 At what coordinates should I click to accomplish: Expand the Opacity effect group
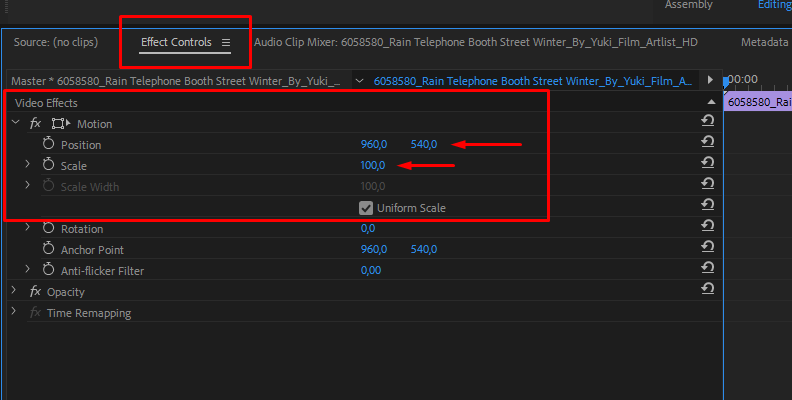(x=14, y=291)
